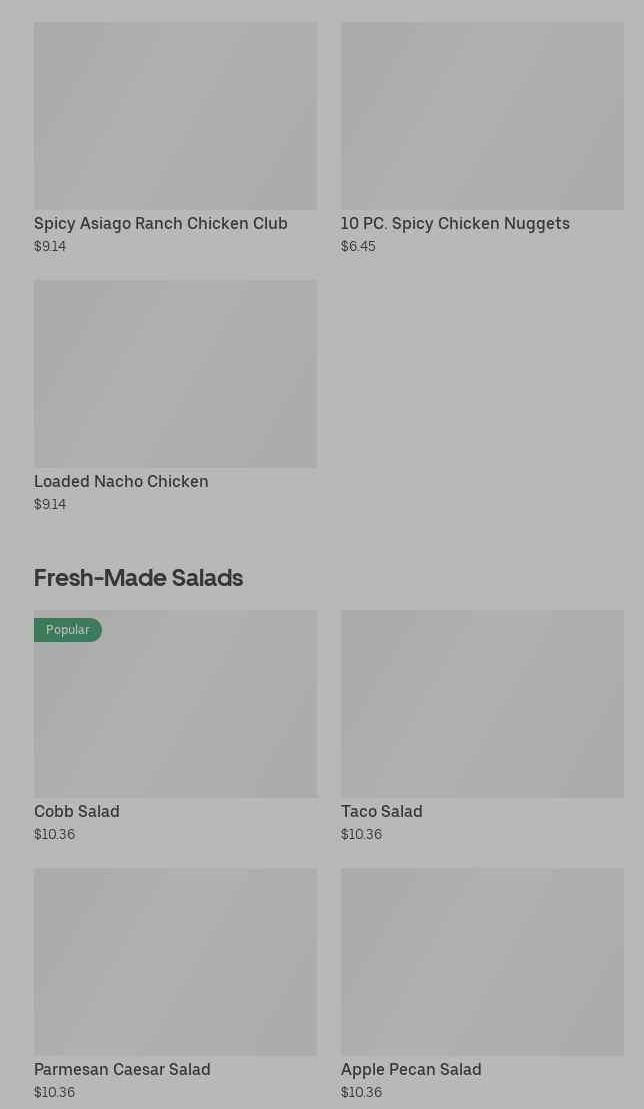
Task: Open the Spicy Asiago Ranch Chicken Club image
Action: [x=175, y=116]
